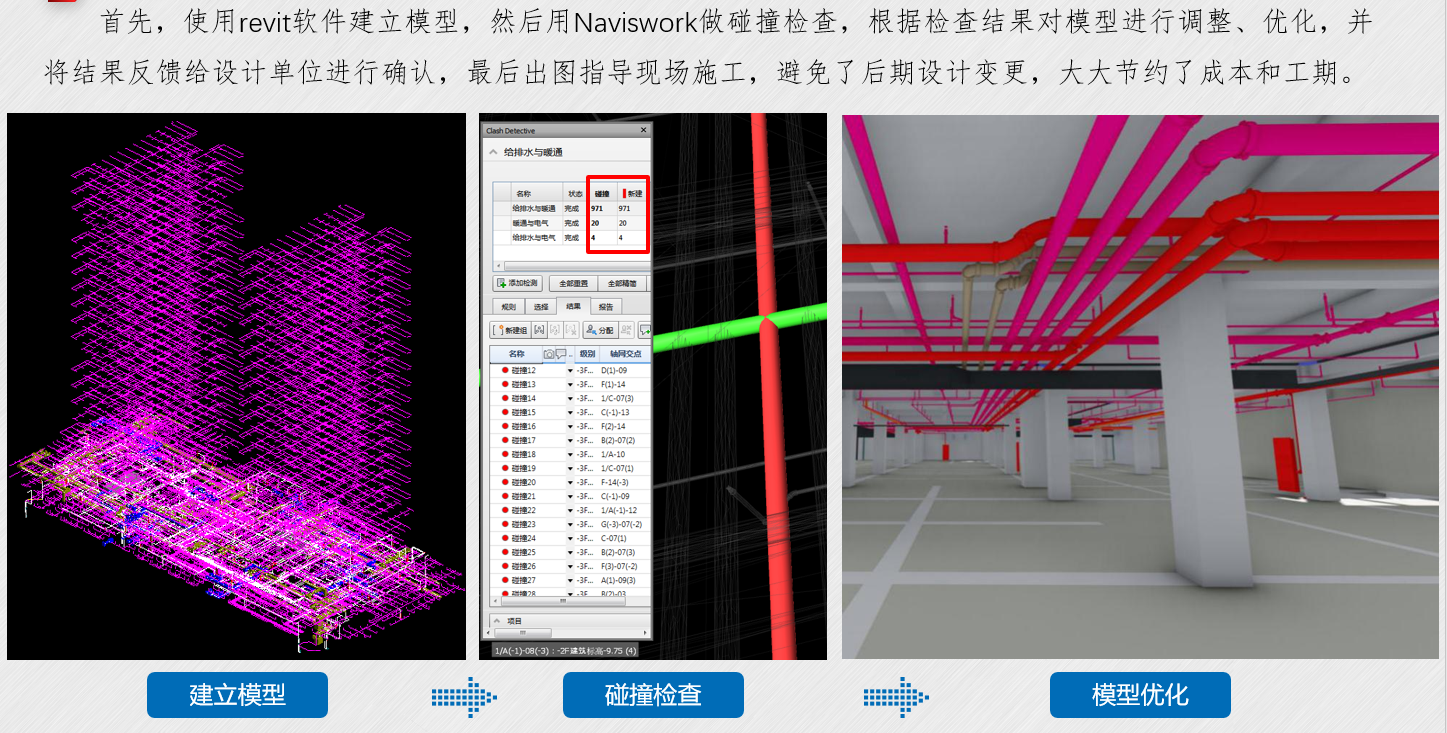The width and height of the screenshot is (1447, 733).
Task: Click red status dot of 碰撞14
Action: tap(505, 398)
